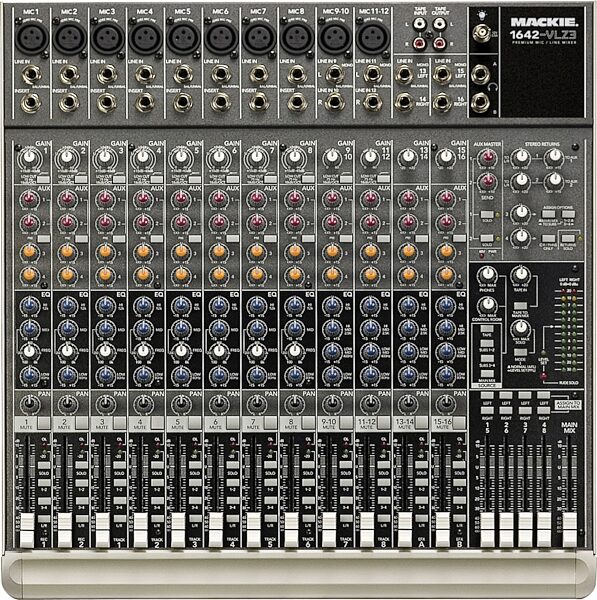The image size is (597, 600).
Task: Click the channel 8 fader
Action: tap(292, 530)
